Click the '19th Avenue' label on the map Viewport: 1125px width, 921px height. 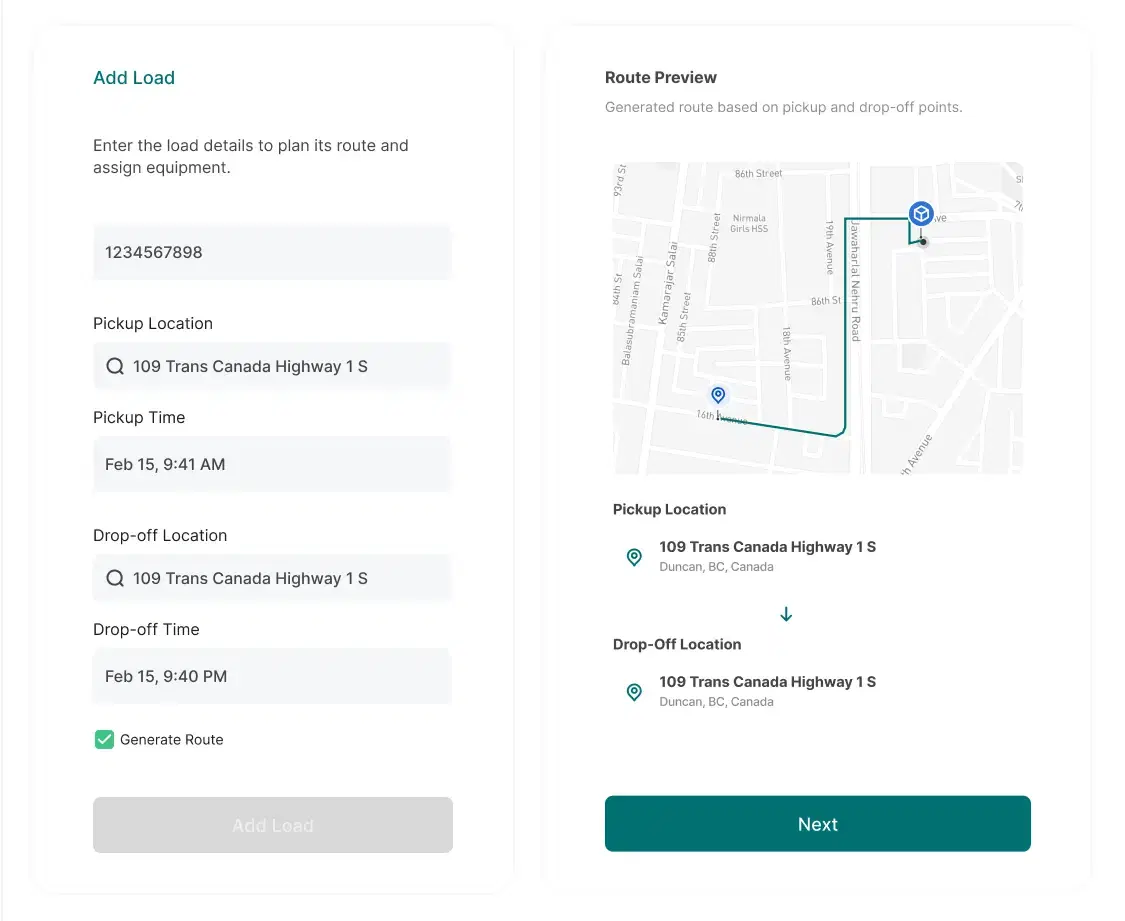click(829, 247)
